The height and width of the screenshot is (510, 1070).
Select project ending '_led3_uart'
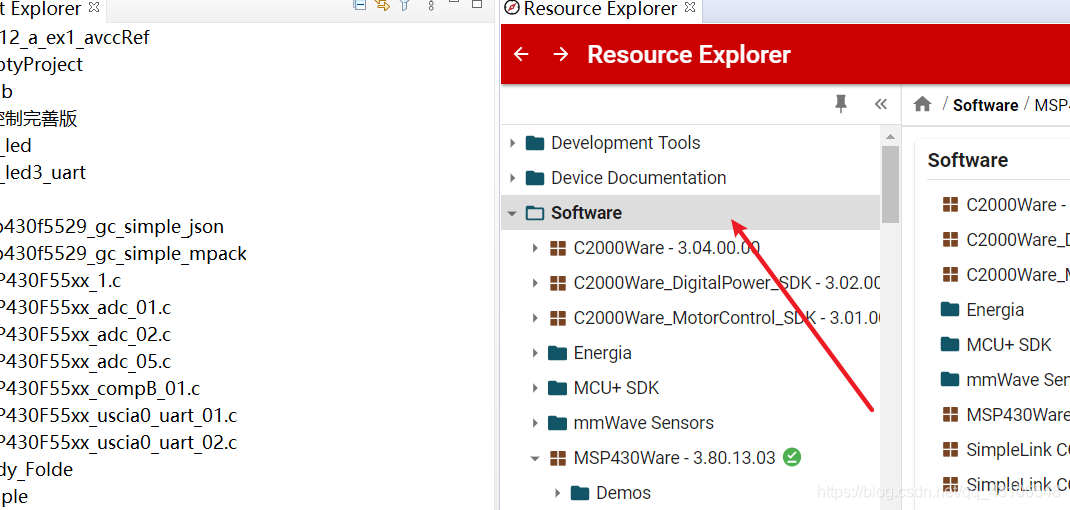pyautogui.click(x=44, y=173)
